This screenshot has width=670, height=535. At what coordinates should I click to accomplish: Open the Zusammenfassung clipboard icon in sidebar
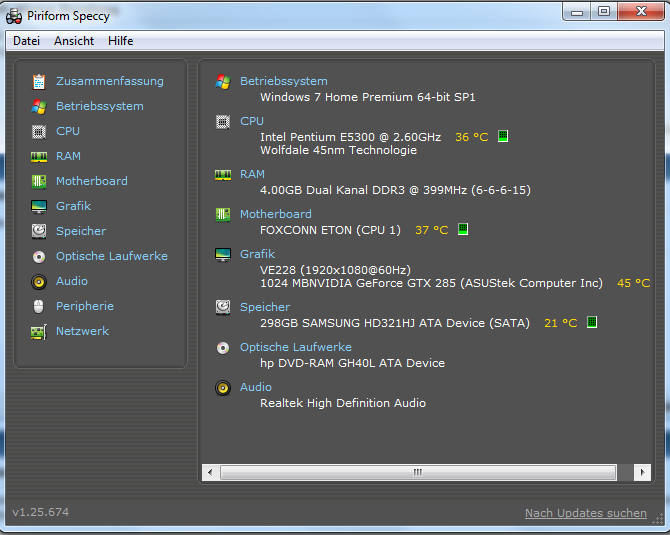39,82
